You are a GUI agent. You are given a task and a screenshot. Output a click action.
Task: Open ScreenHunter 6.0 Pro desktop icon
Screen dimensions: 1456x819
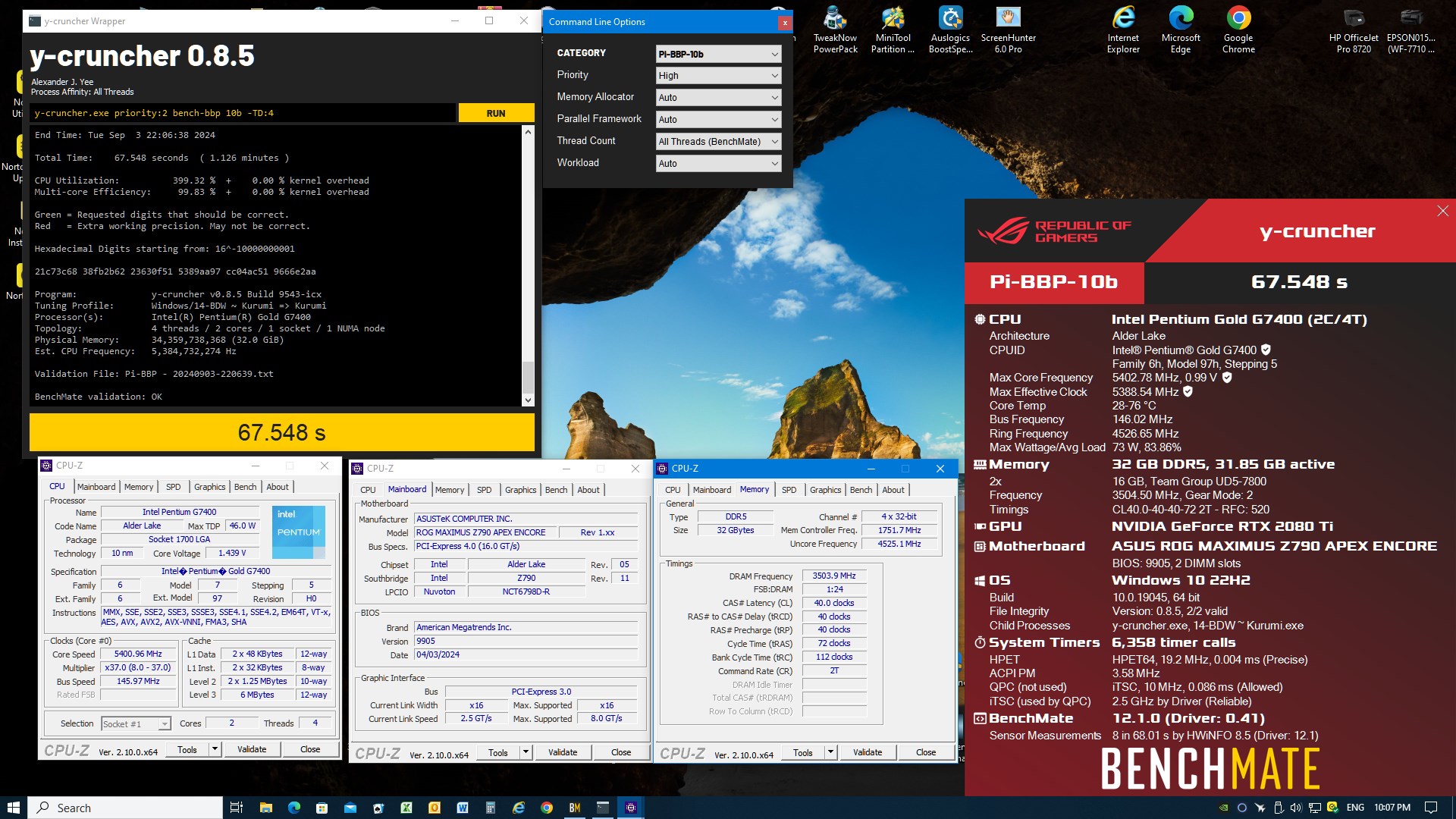point(1008,30)
